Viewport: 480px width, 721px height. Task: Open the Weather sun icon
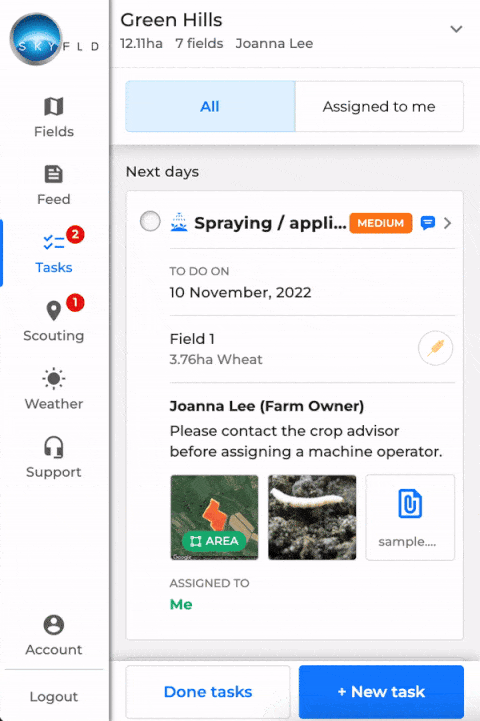coord(54,379)
